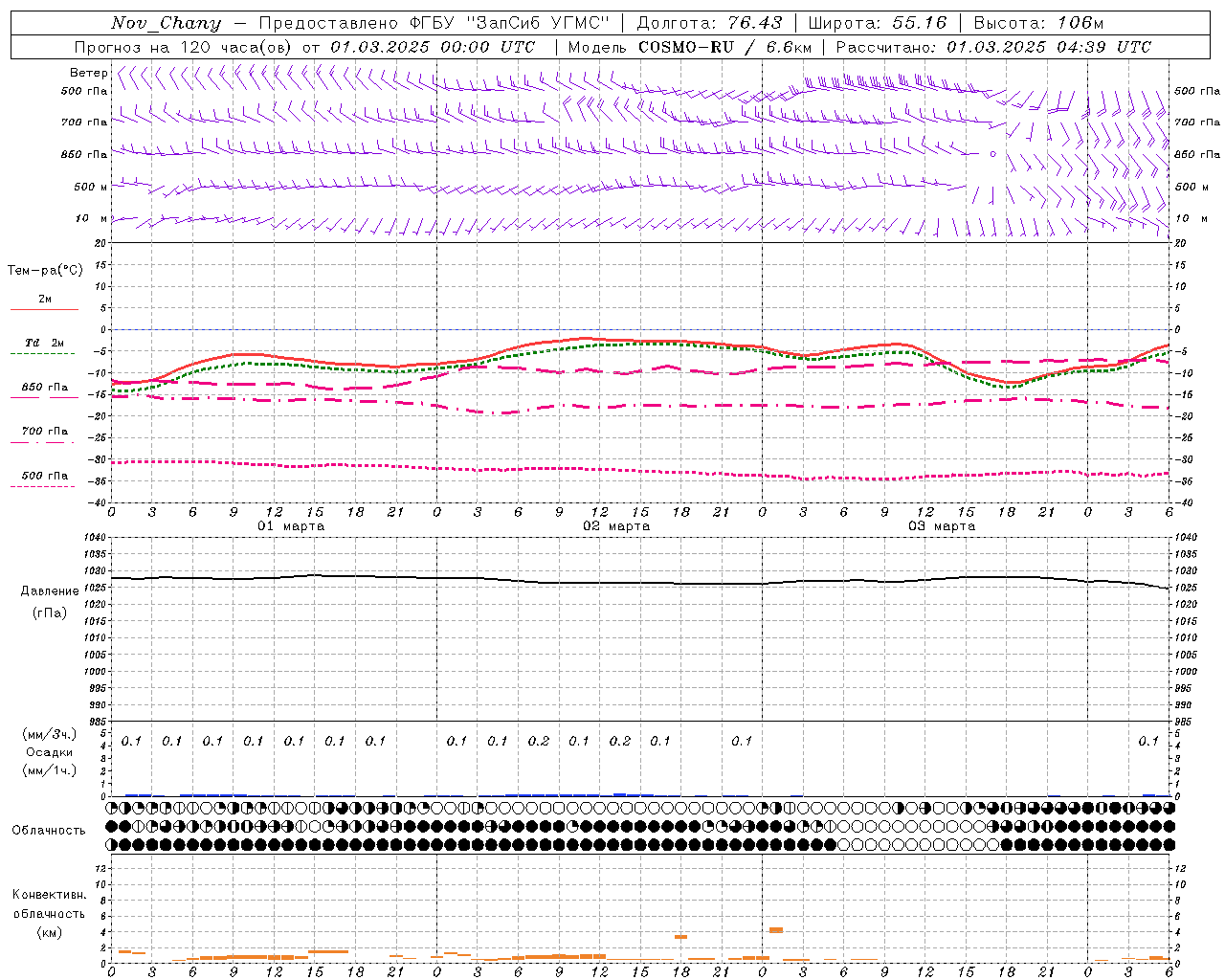Click the "Широта: 55.16" latitude value

click(x=878, y=23)
